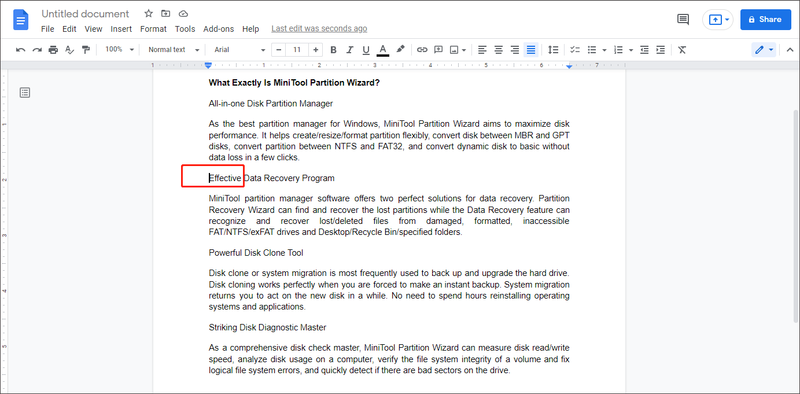Open the Format menu
Viewport: 800px width, 394px height.
pyautogui.click(x=154, y=29)
